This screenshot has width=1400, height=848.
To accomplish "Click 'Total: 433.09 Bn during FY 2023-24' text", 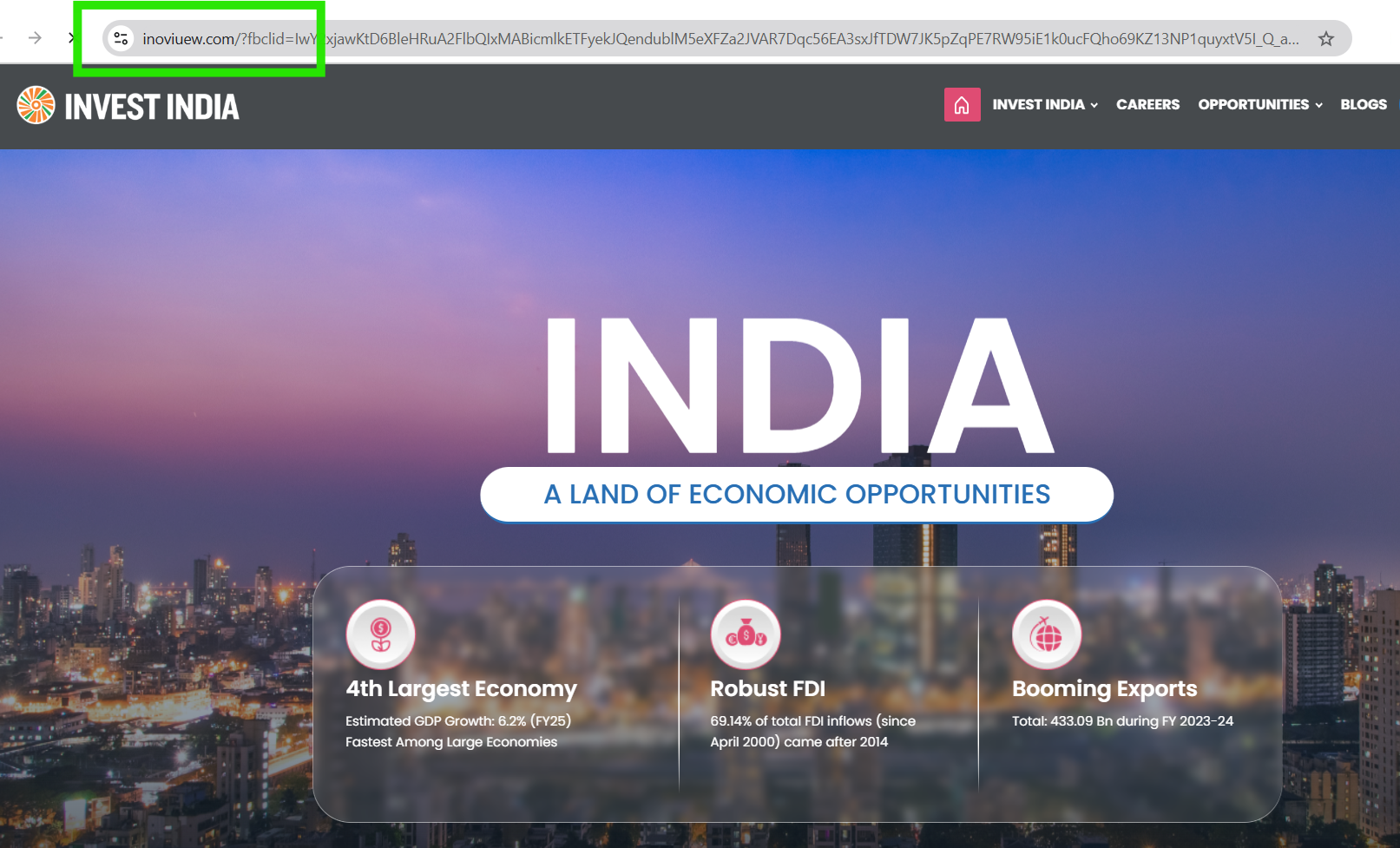I will click(x=1122, y=721).
